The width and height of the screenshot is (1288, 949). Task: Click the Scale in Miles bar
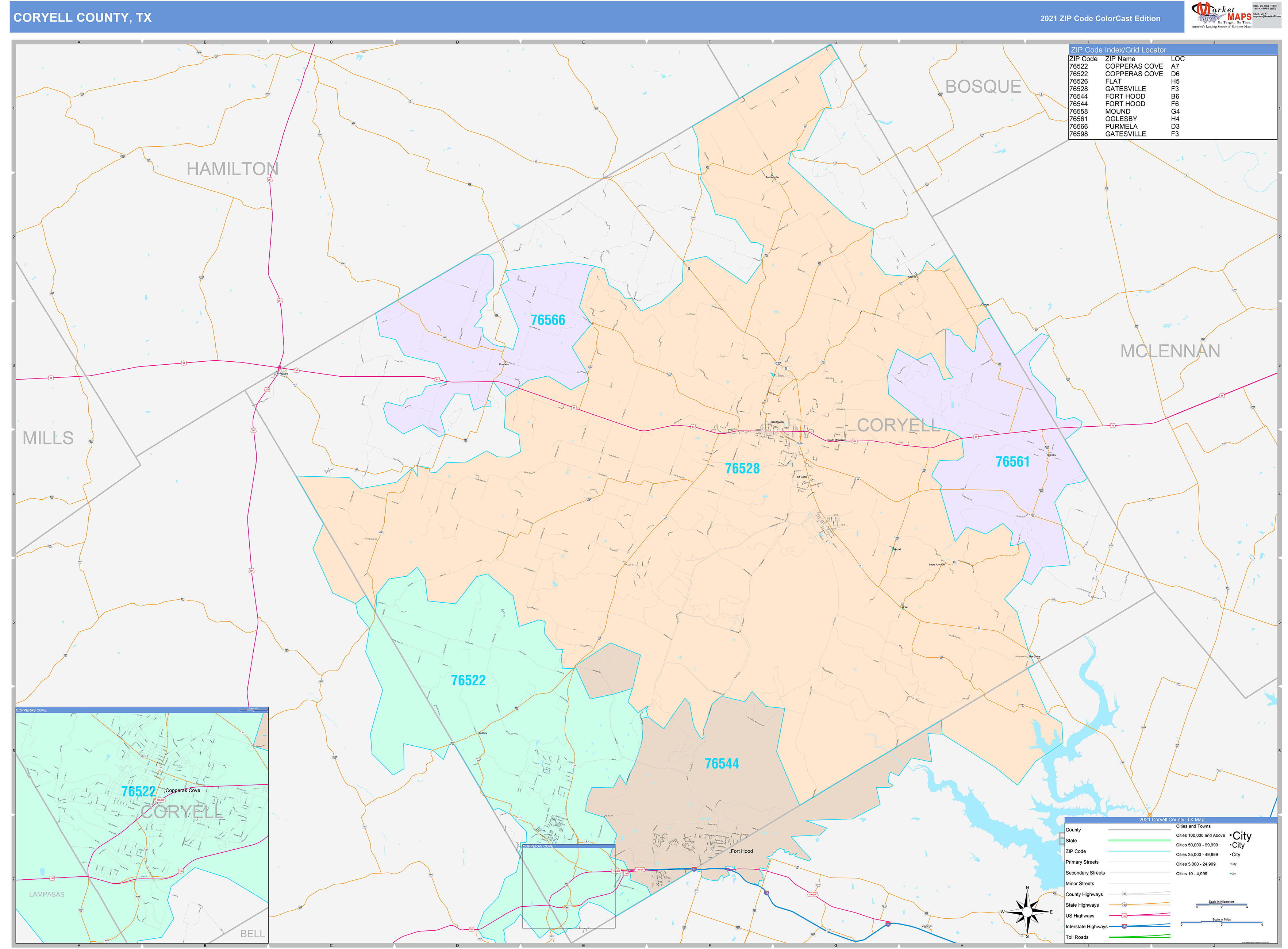pyautogui.click(x=1221, y=923)
